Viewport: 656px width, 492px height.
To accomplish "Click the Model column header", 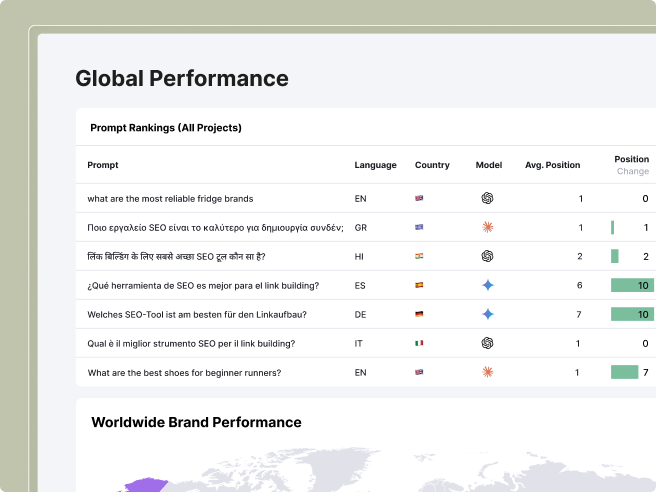I will [488, 165].
